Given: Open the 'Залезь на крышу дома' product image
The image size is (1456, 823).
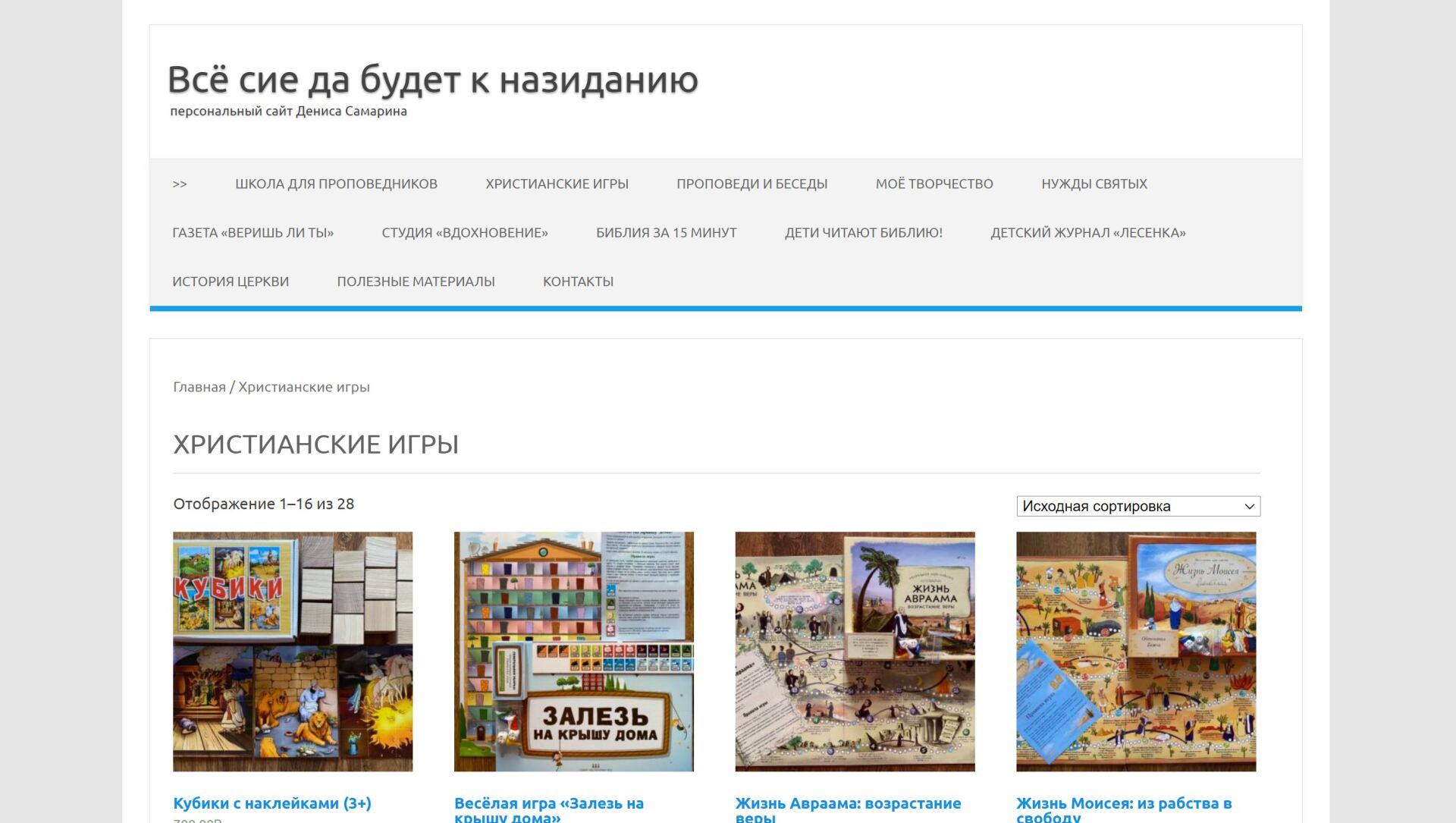Looking at the screenshot, I should pos(574,652).
